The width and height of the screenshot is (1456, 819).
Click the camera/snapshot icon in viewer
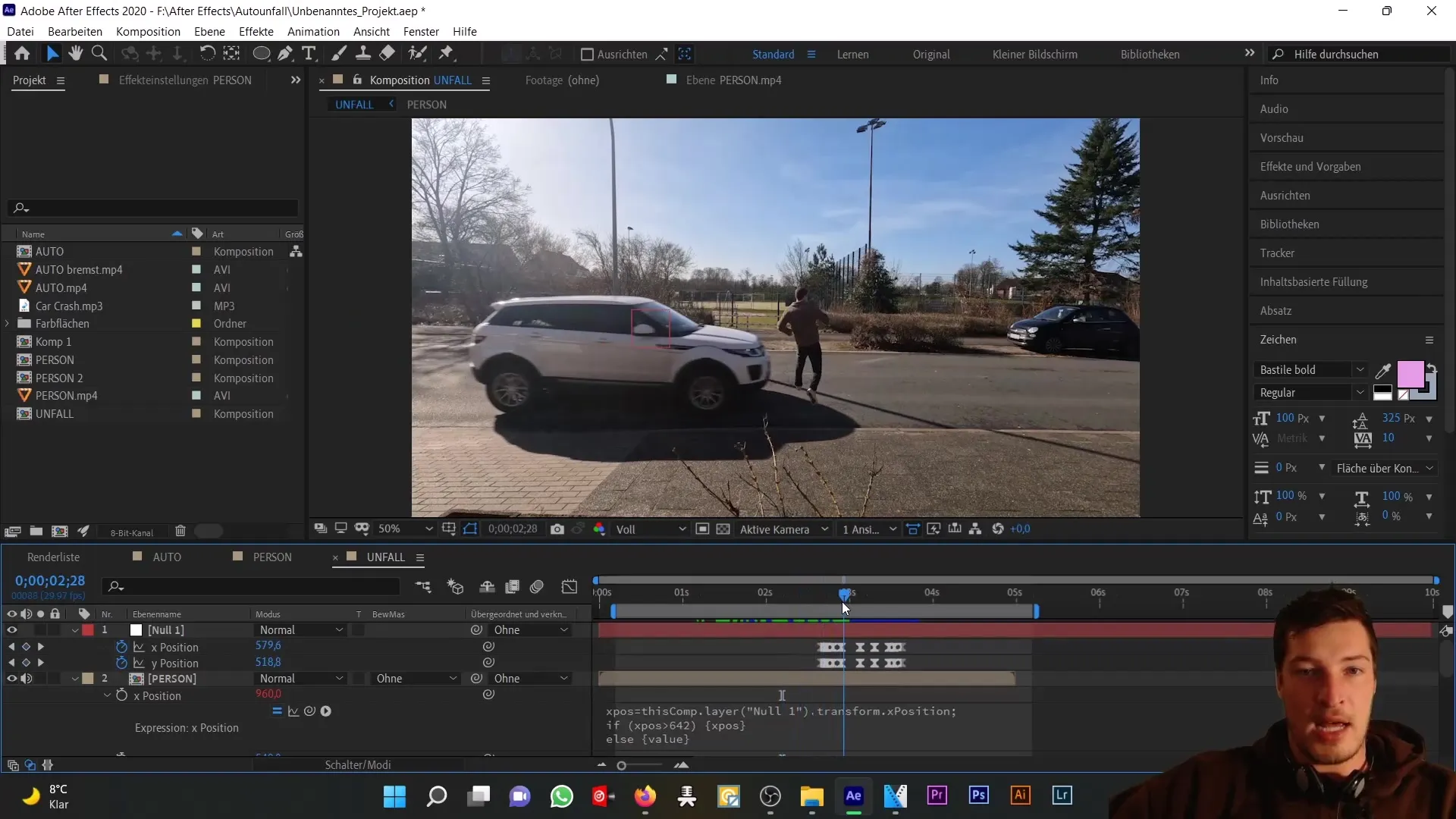point(558,529)
